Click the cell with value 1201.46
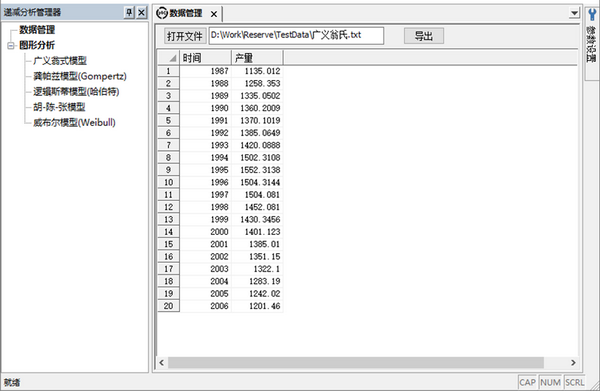This screenshot has height=391, width=600. [x=257, y=306]
